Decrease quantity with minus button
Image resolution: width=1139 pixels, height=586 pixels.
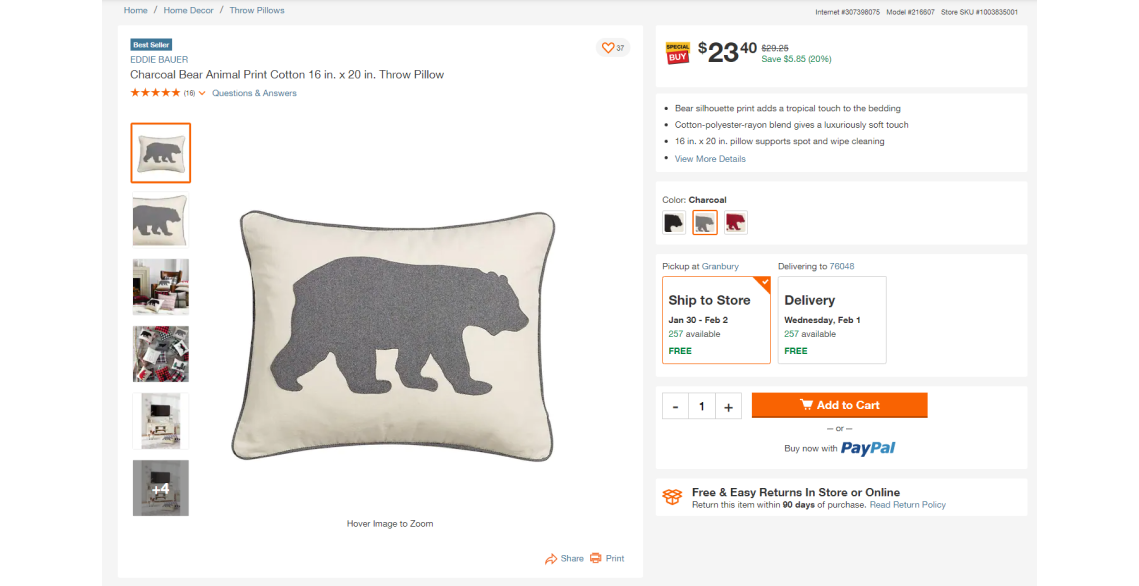(676, 406)
